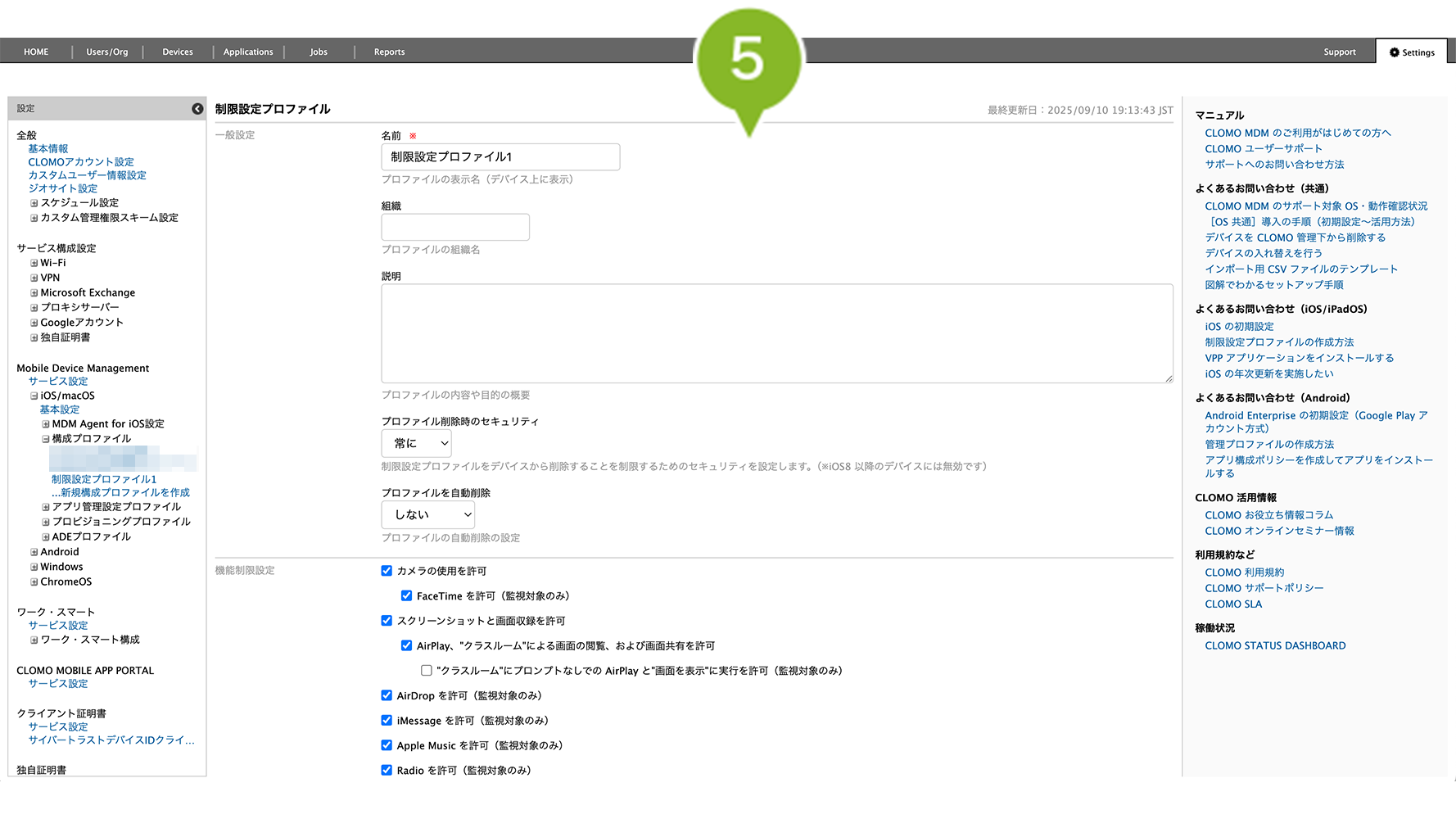Collapse the iOS/macOS tree node icon
This screenshot has width=1456, height=819.
(x=34, y=396)
